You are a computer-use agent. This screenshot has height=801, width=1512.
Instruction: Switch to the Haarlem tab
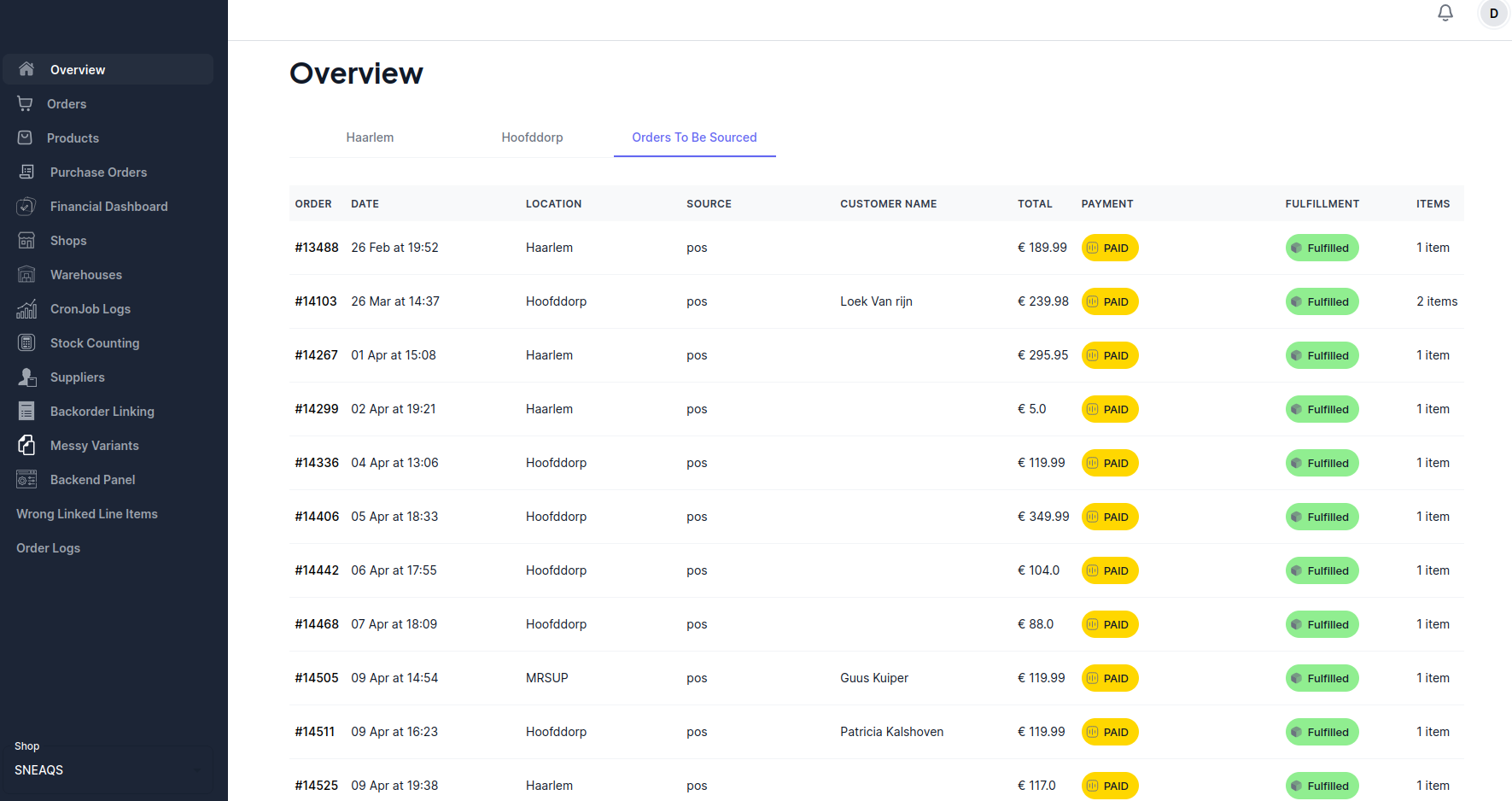(370, 137)
